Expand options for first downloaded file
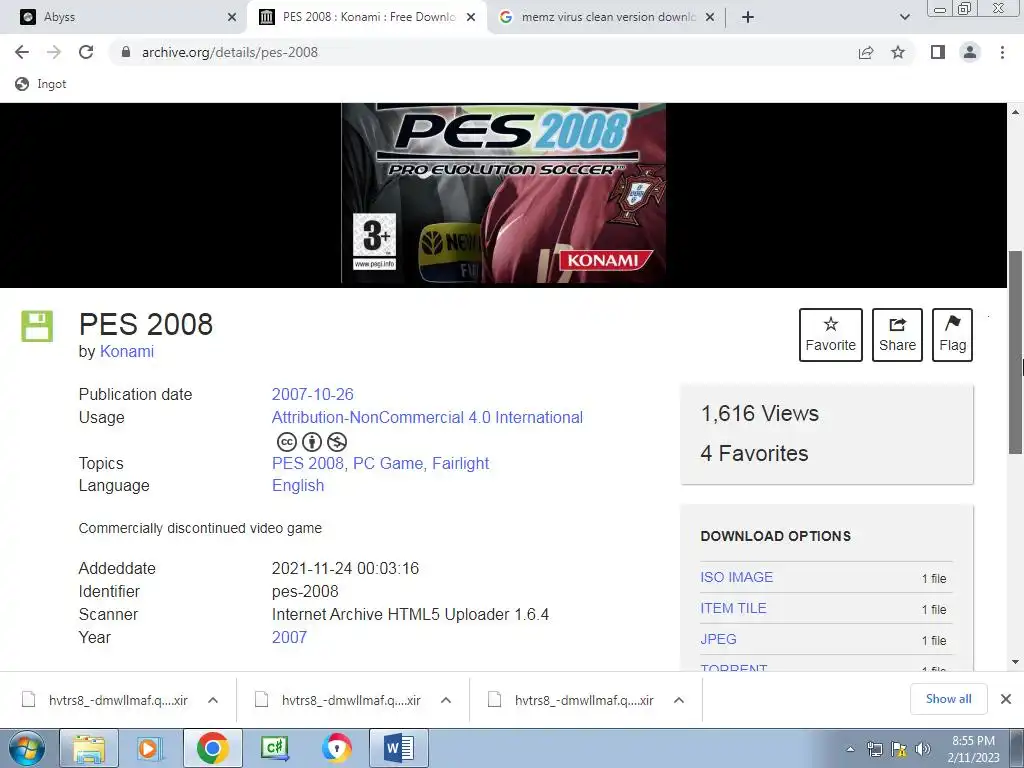1024x768 pixels. pos(213,700)
